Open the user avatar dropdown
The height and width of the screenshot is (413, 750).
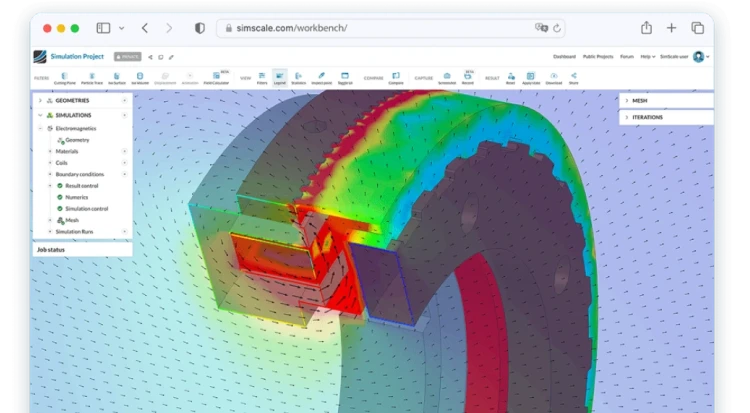coord(701,56)
